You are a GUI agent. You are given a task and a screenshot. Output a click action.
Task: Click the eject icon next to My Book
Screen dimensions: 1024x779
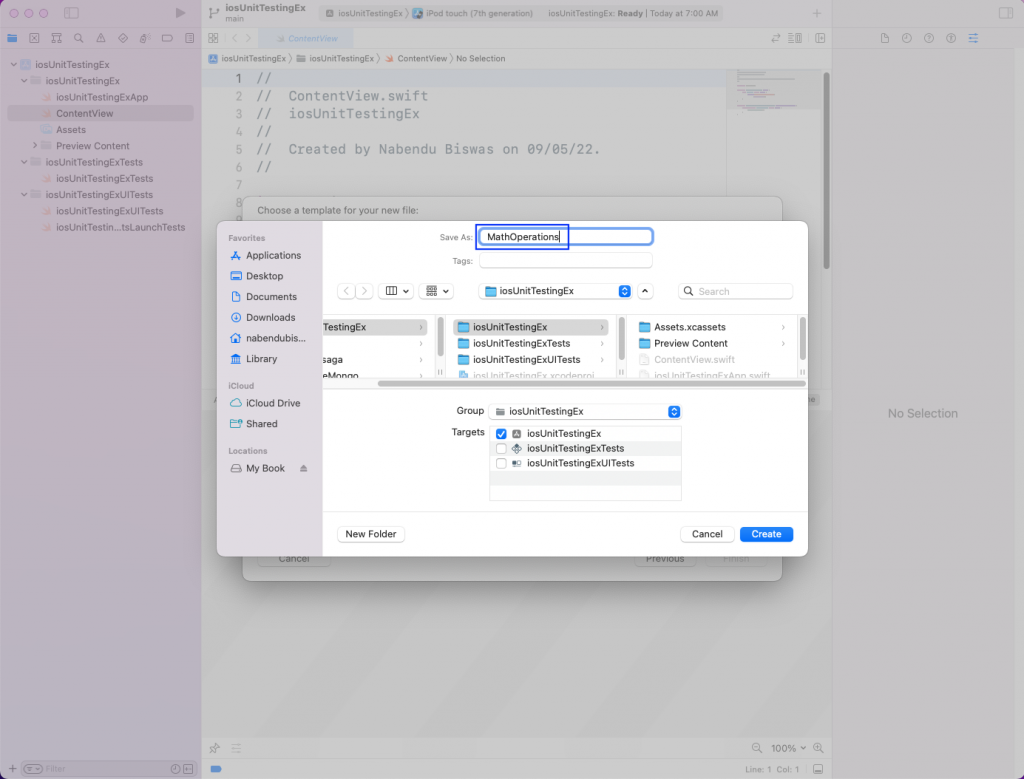pyautogui.click(x=304, y=468)
